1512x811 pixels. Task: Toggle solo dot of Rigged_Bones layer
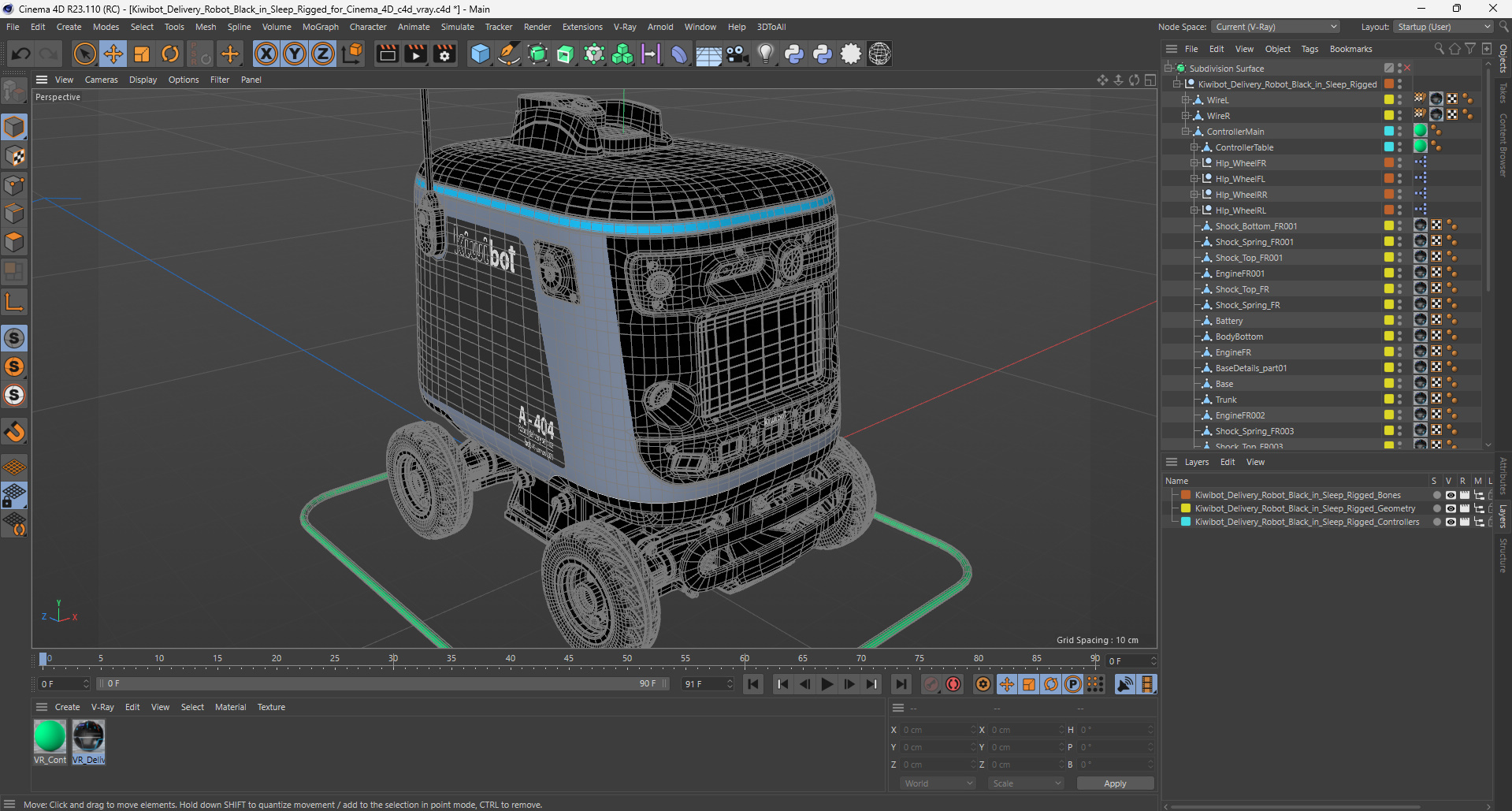[1436, 495]
